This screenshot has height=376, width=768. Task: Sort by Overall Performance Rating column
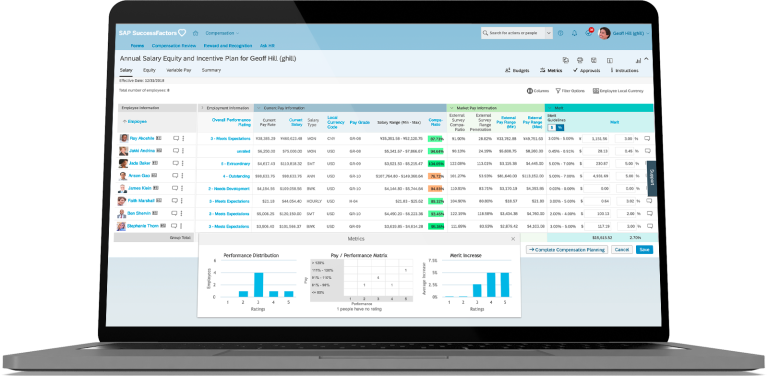232,122
